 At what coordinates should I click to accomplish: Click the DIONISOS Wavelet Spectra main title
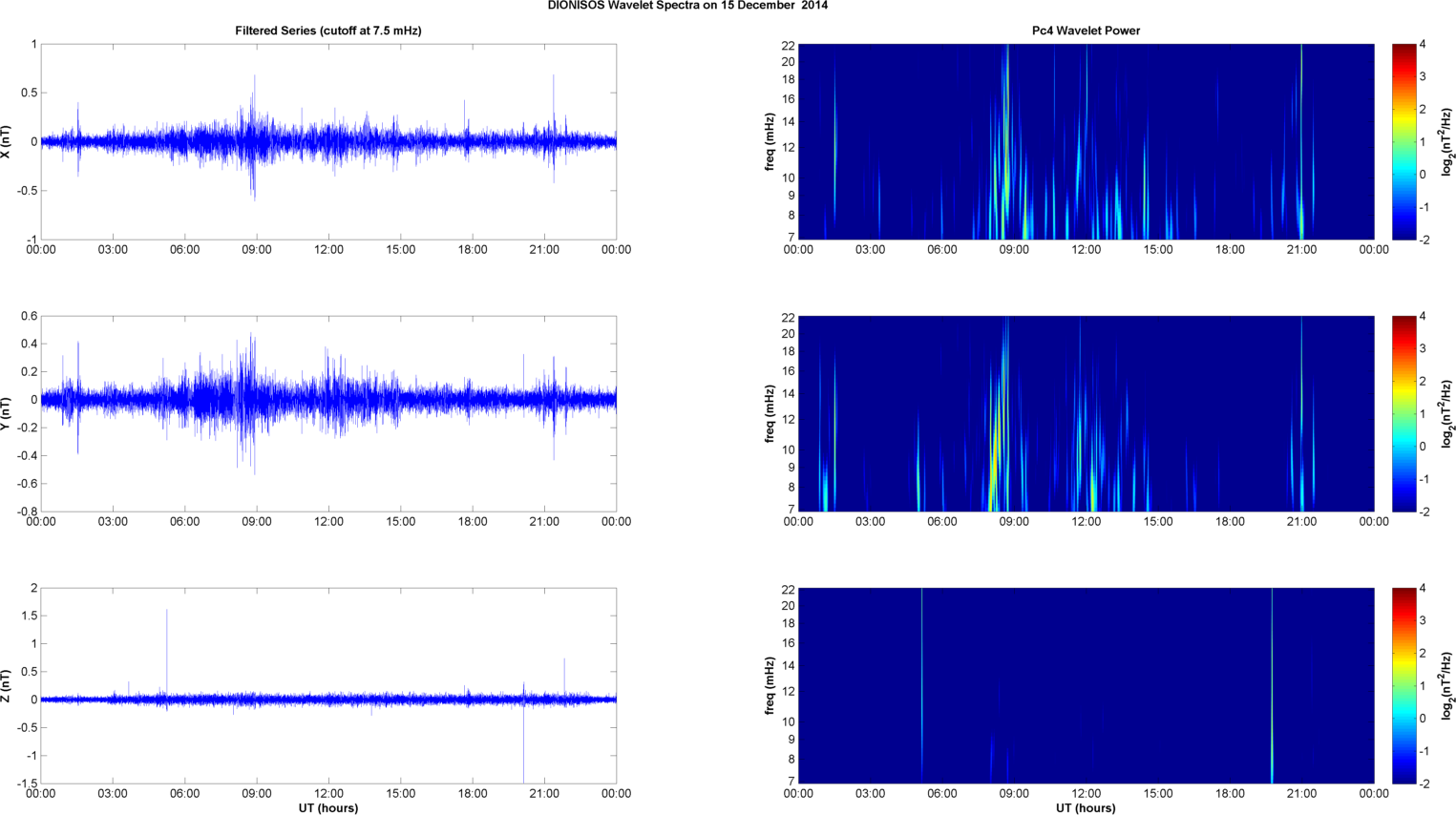pyautogui.click(x=687, y=6)
